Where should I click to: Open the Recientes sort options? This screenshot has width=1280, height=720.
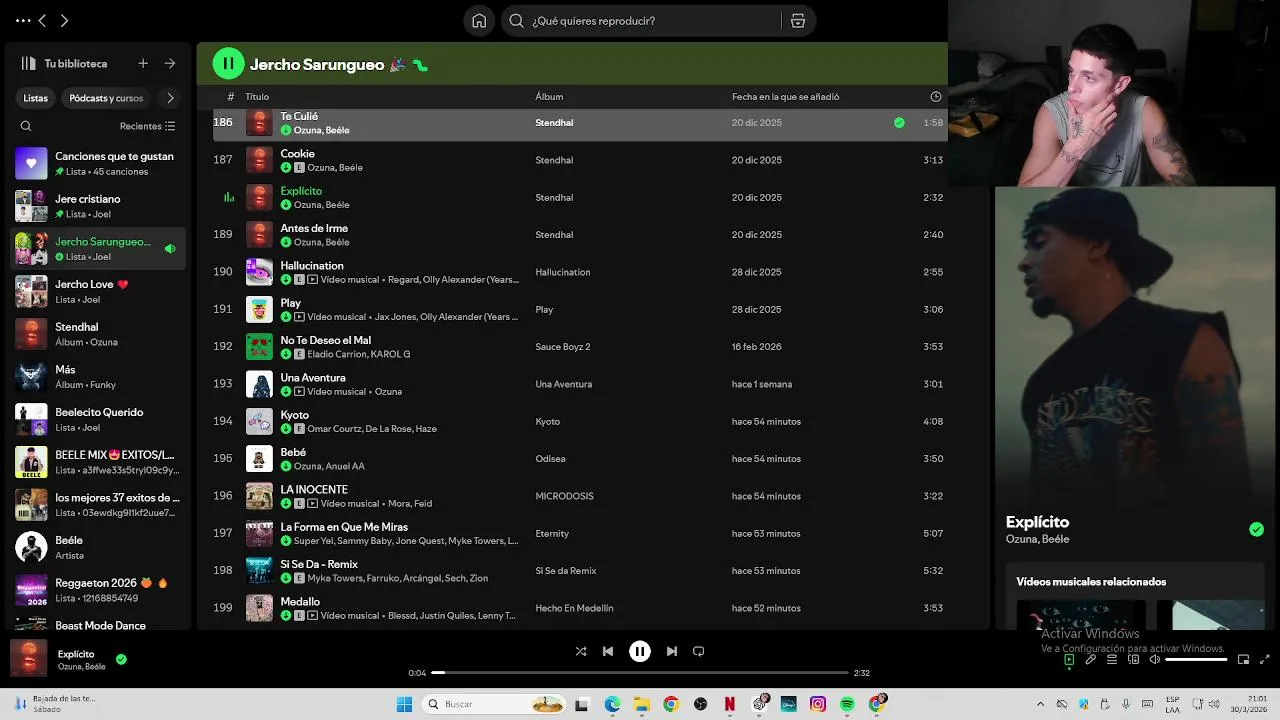[148, 126]
